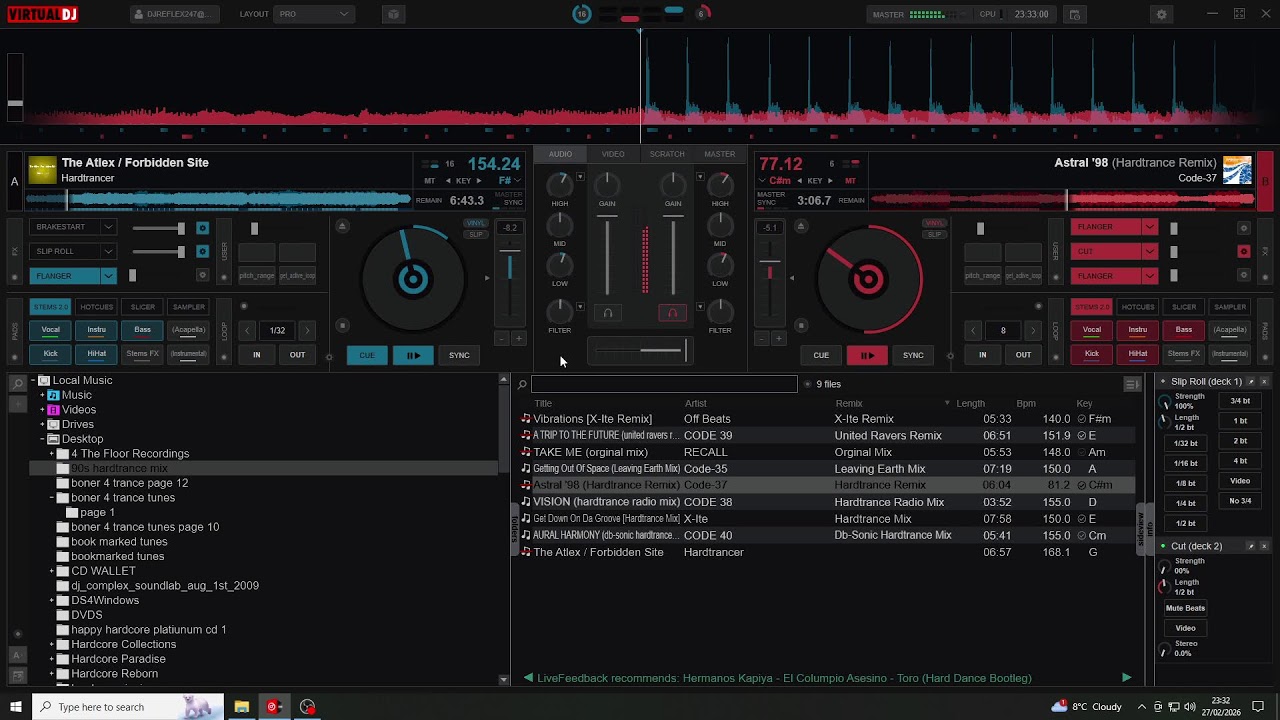Switch to the VIDEO mixer tab

(x=613, y=154)
